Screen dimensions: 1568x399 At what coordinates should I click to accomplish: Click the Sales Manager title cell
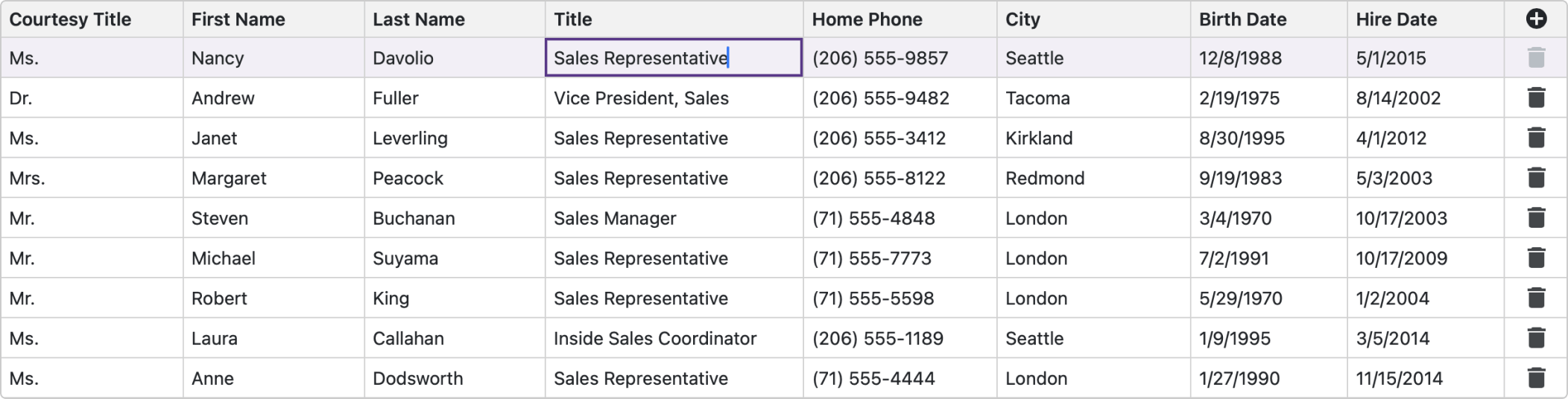pyautogui.click(x=615, y=218)
